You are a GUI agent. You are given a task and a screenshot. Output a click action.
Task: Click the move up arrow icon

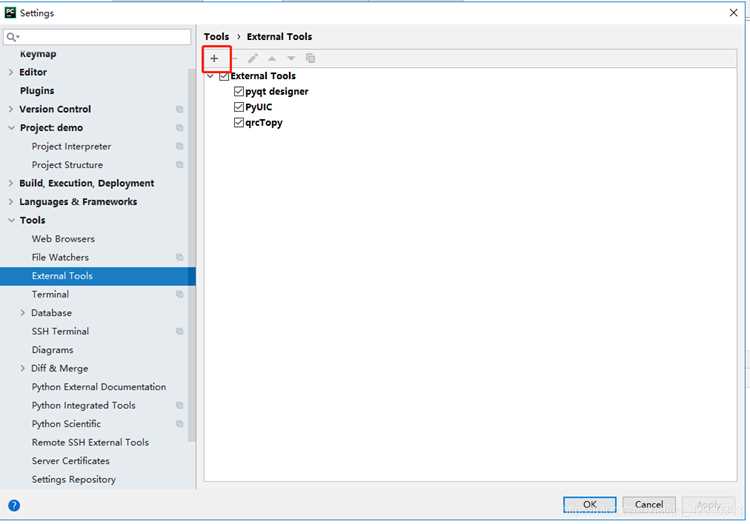click(272, 59)
